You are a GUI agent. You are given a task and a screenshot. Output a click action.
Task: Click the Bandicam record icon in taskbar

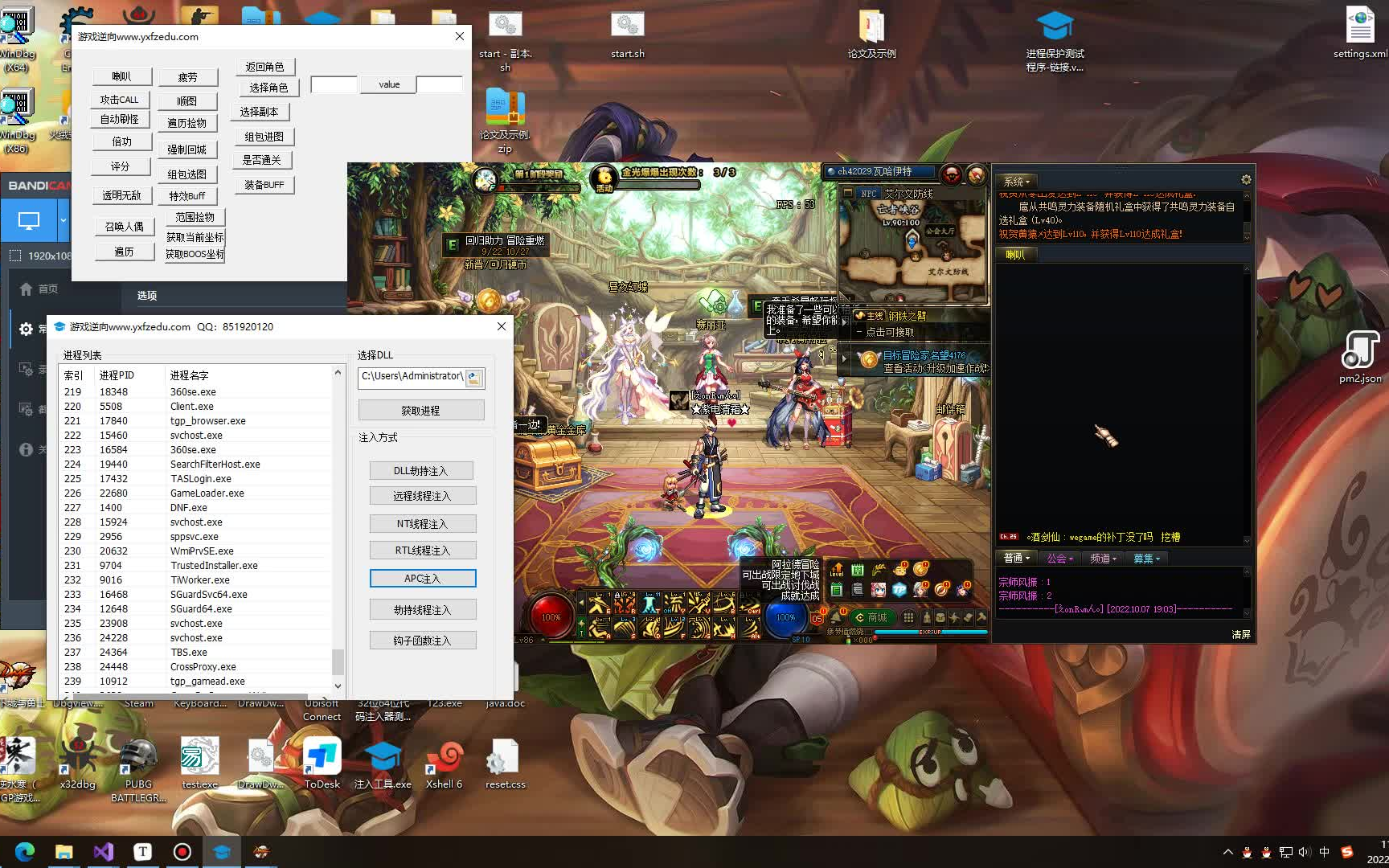[182, 852]
